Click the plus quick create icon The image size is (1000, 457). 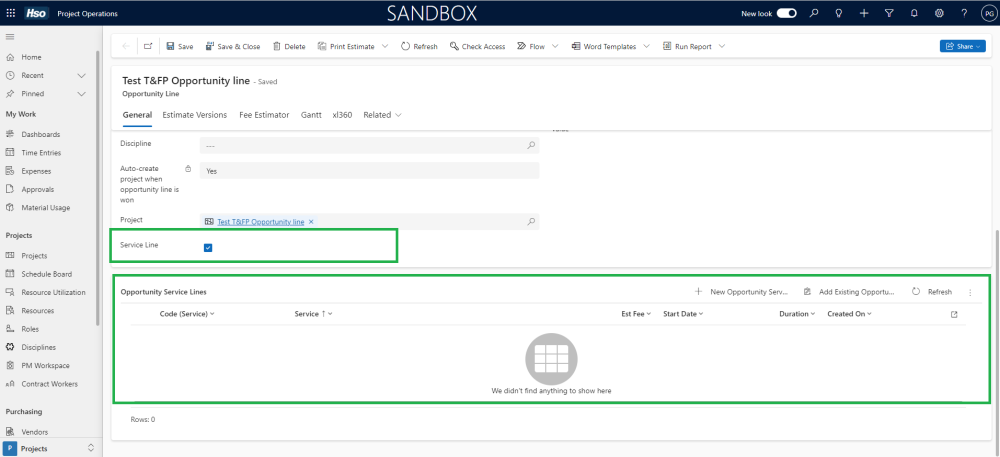coord(864,13)
